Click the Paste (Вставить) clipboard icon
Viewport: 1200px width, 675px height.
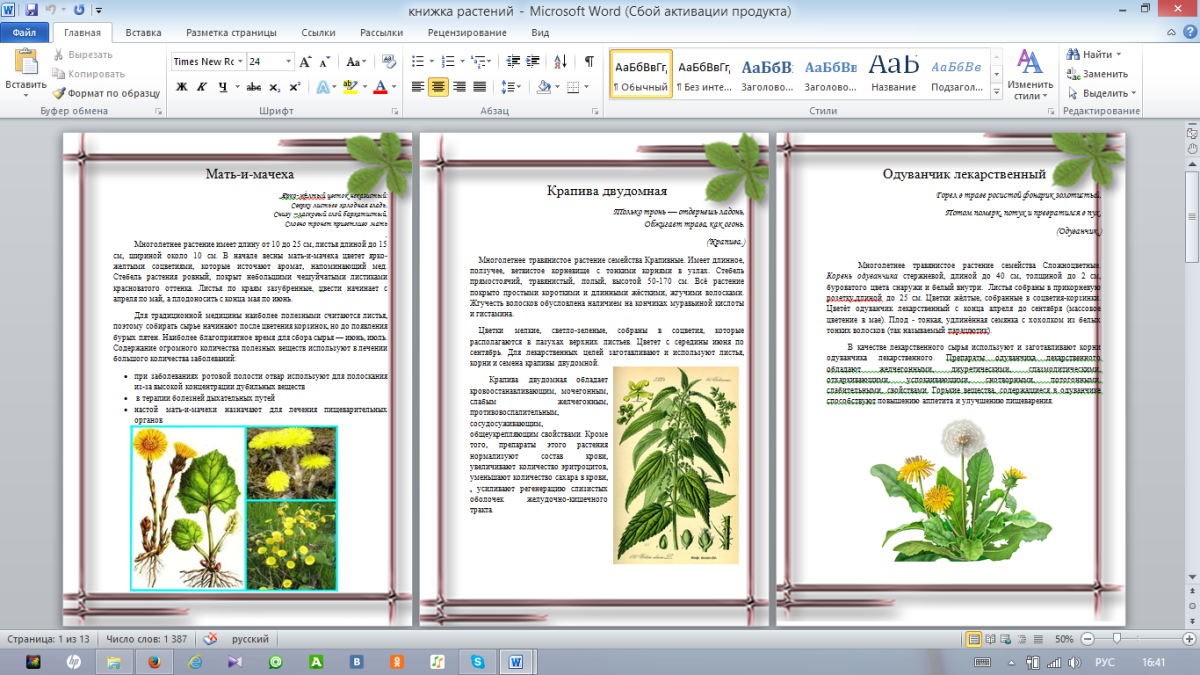coord(25,63)
